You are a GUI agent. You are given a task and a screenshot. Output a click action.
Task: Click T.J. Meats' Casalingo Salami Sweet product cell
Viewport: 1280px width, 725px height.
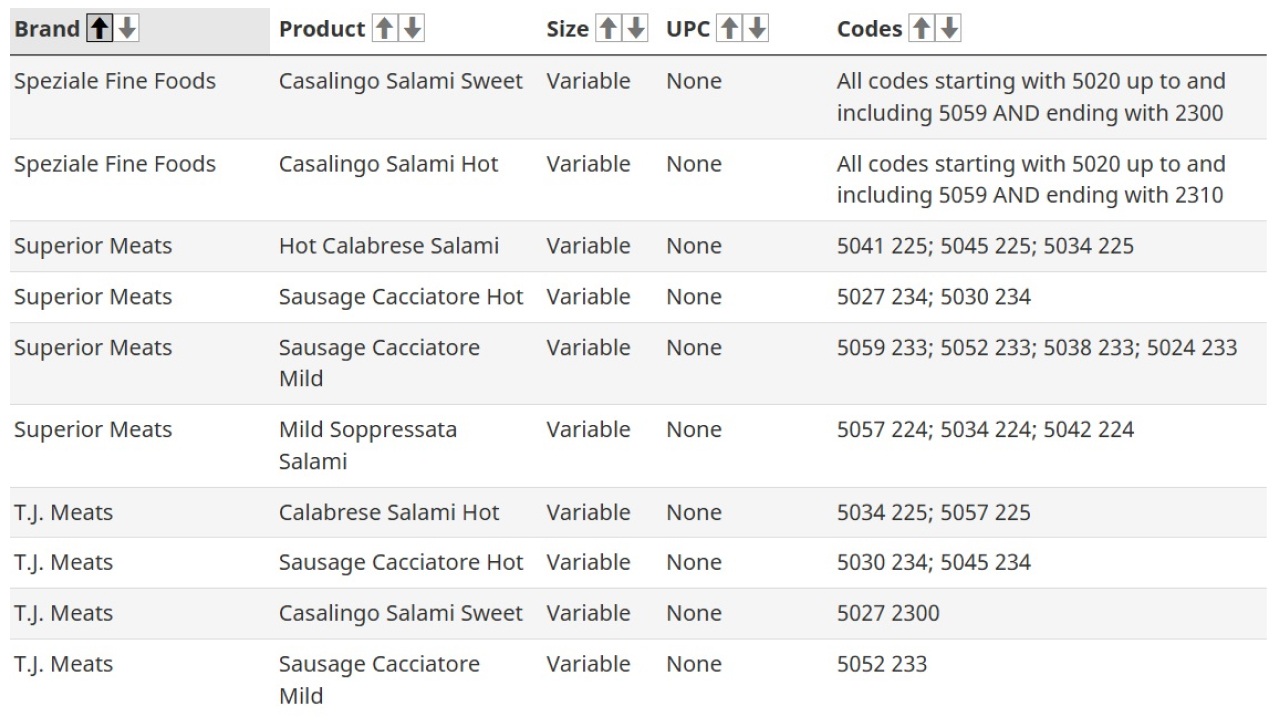(x=401, y=614)
